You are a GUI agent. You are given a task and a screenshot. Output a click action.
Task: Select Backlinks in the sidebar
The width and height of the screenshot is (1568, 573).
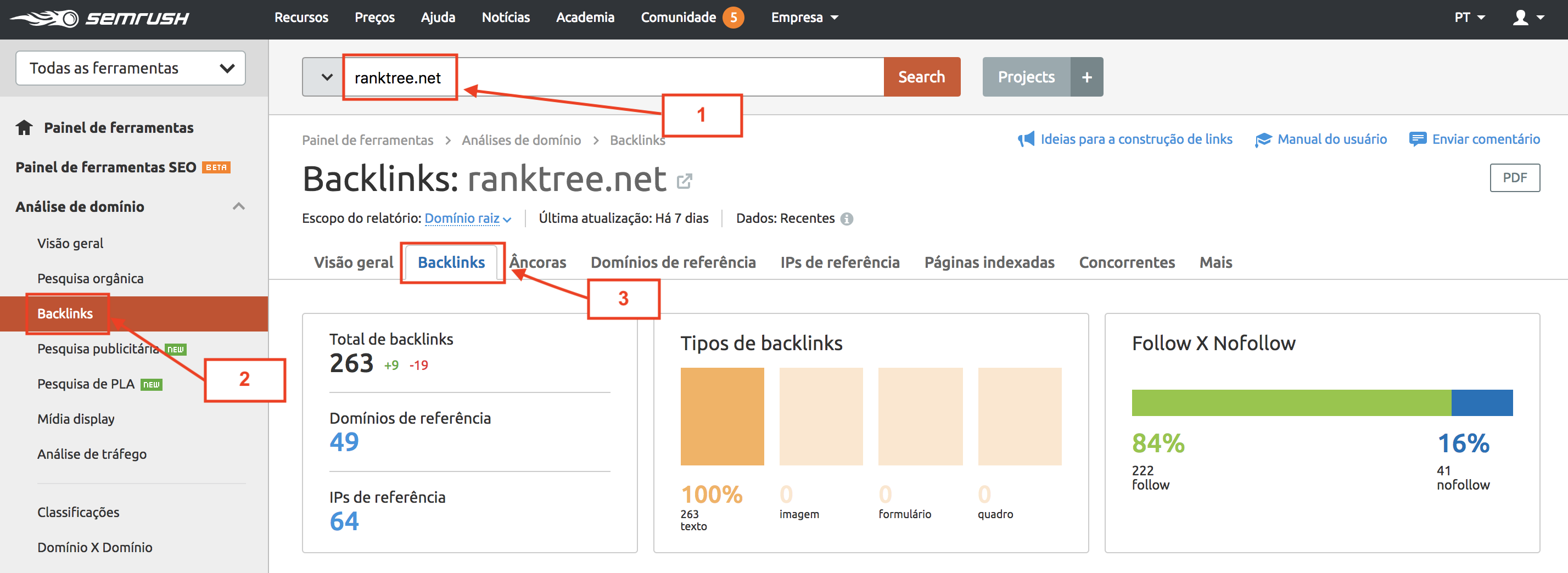(x=65, y=314)
